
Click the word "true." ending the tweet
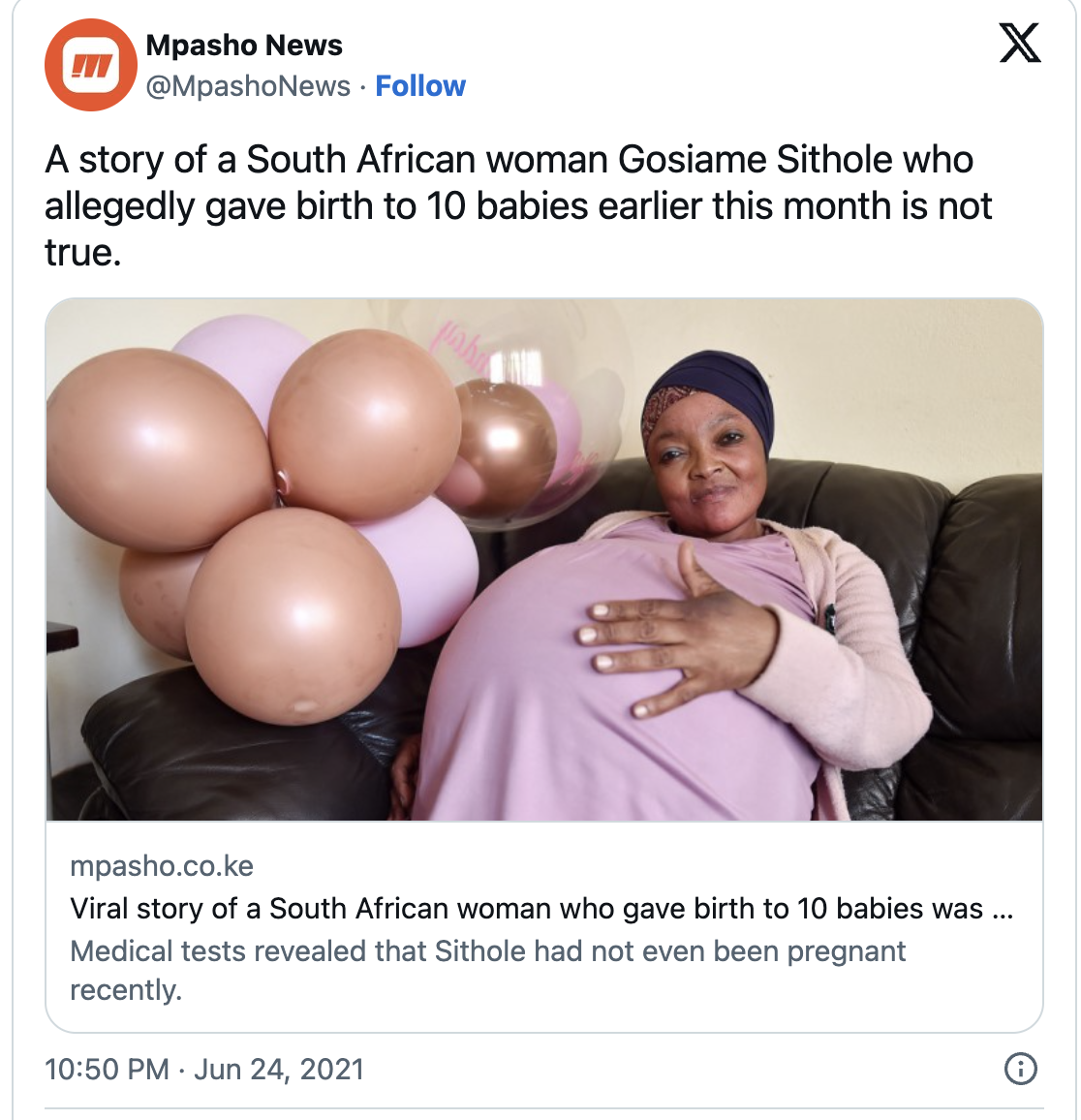(x=83, y=252)
